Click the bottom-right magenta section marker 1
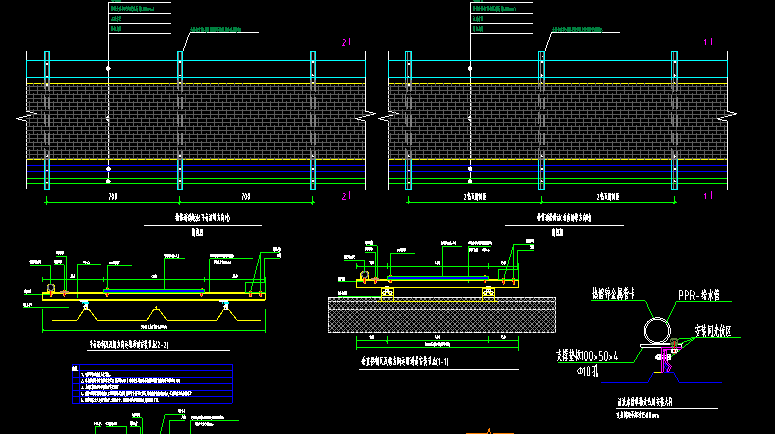775x434 pixels. tap(708, 196)
